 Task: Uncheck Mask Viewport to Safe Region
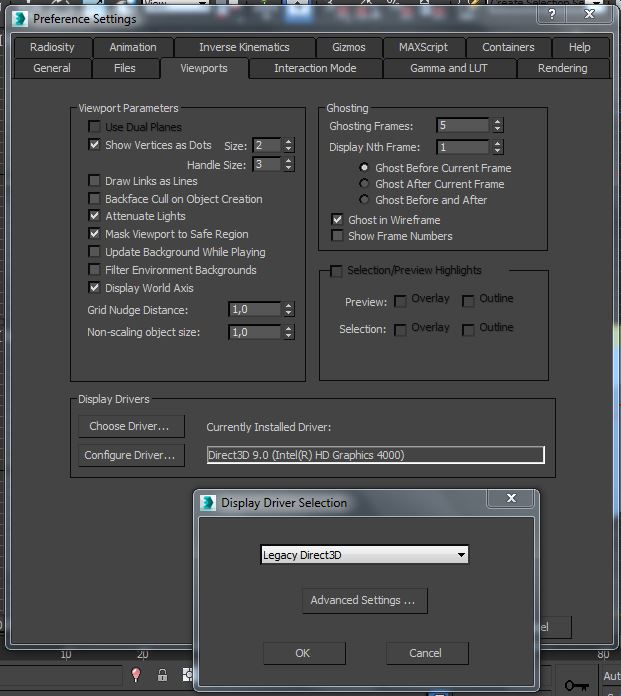94,233
